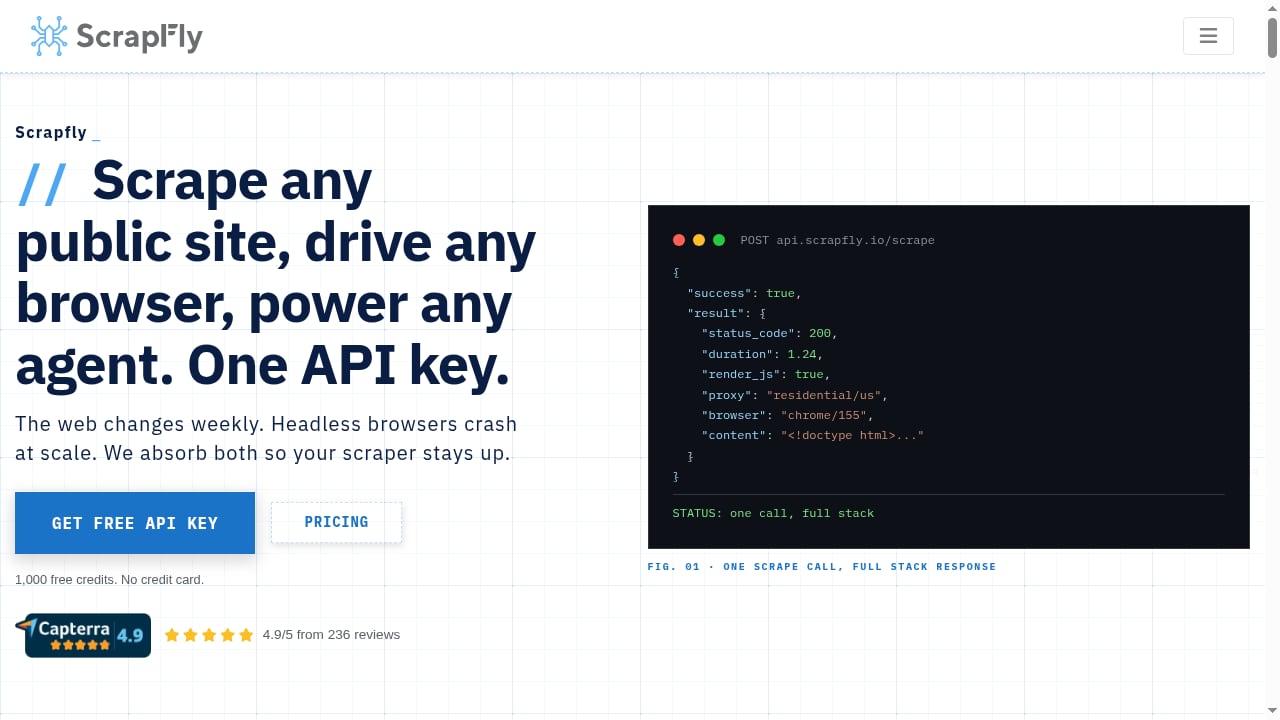
Task: Click the "success": true line
Action: coord(744,293)
